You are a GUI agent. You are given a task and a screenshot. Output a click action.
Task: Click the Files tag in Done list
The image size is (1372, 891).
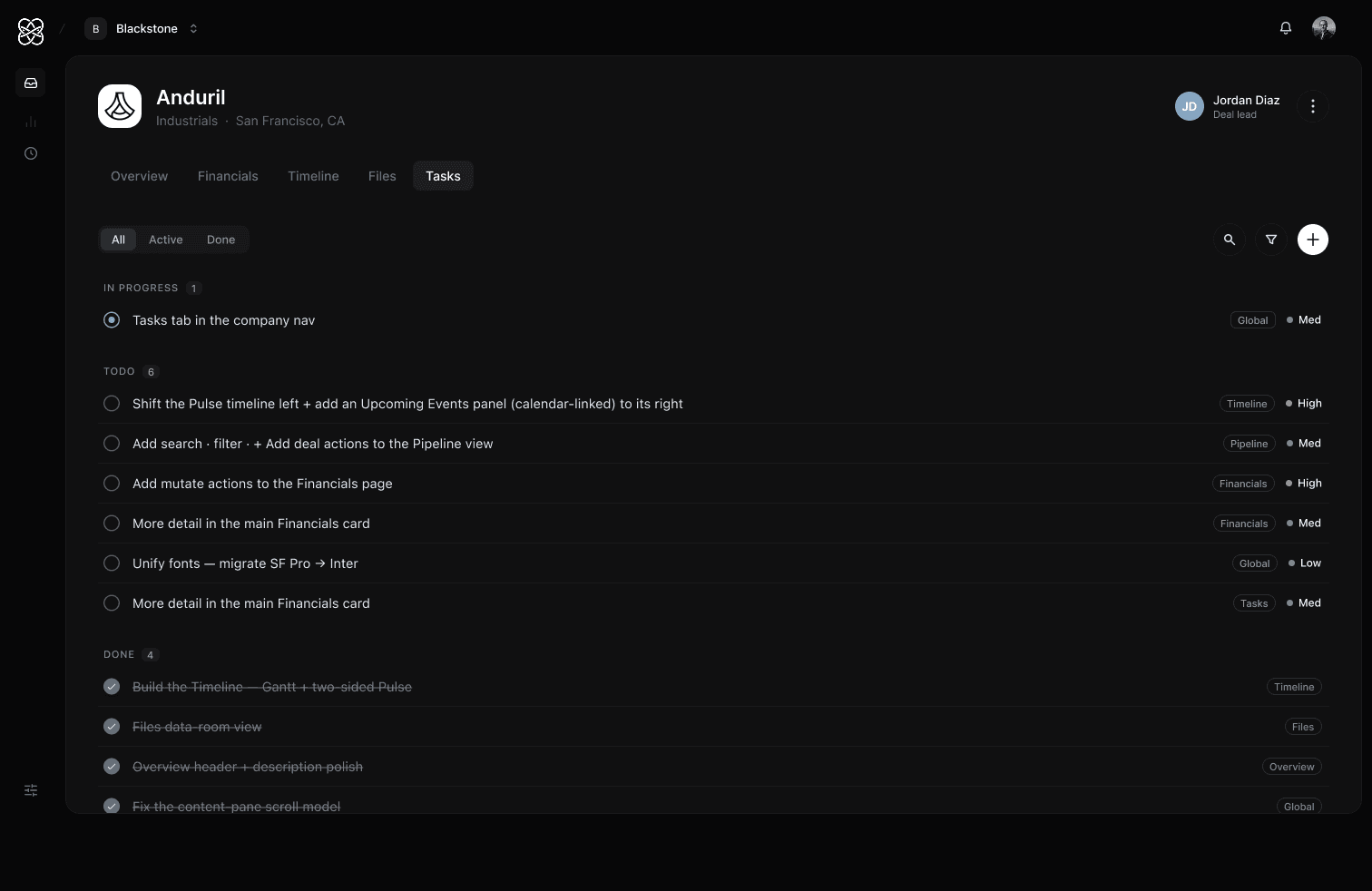click(1303, 727)
